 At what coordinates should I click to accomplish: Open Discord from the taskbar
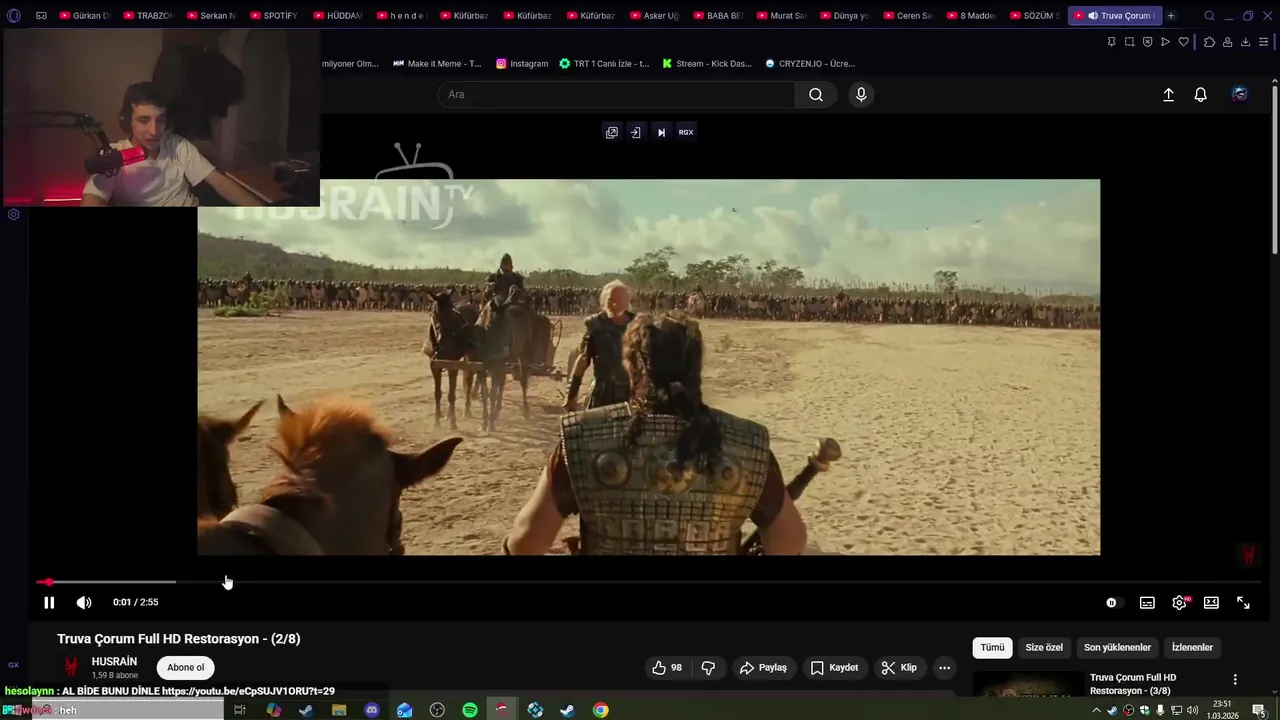372,710
